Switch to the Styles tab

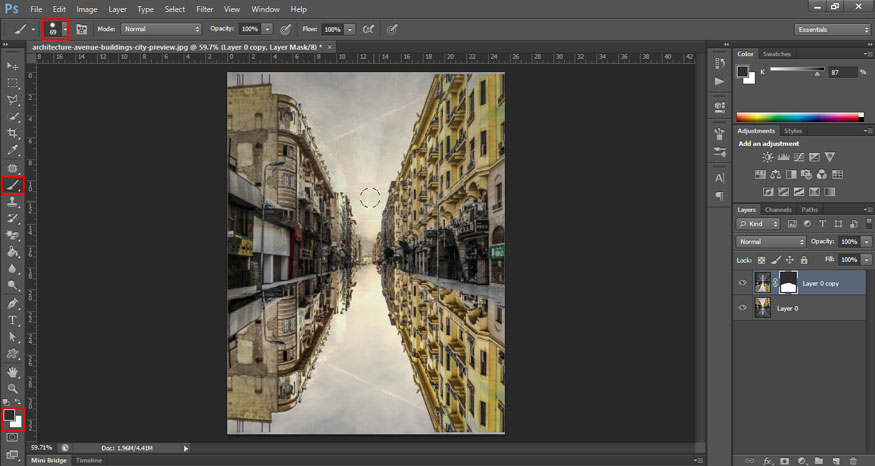pos(792,131)
